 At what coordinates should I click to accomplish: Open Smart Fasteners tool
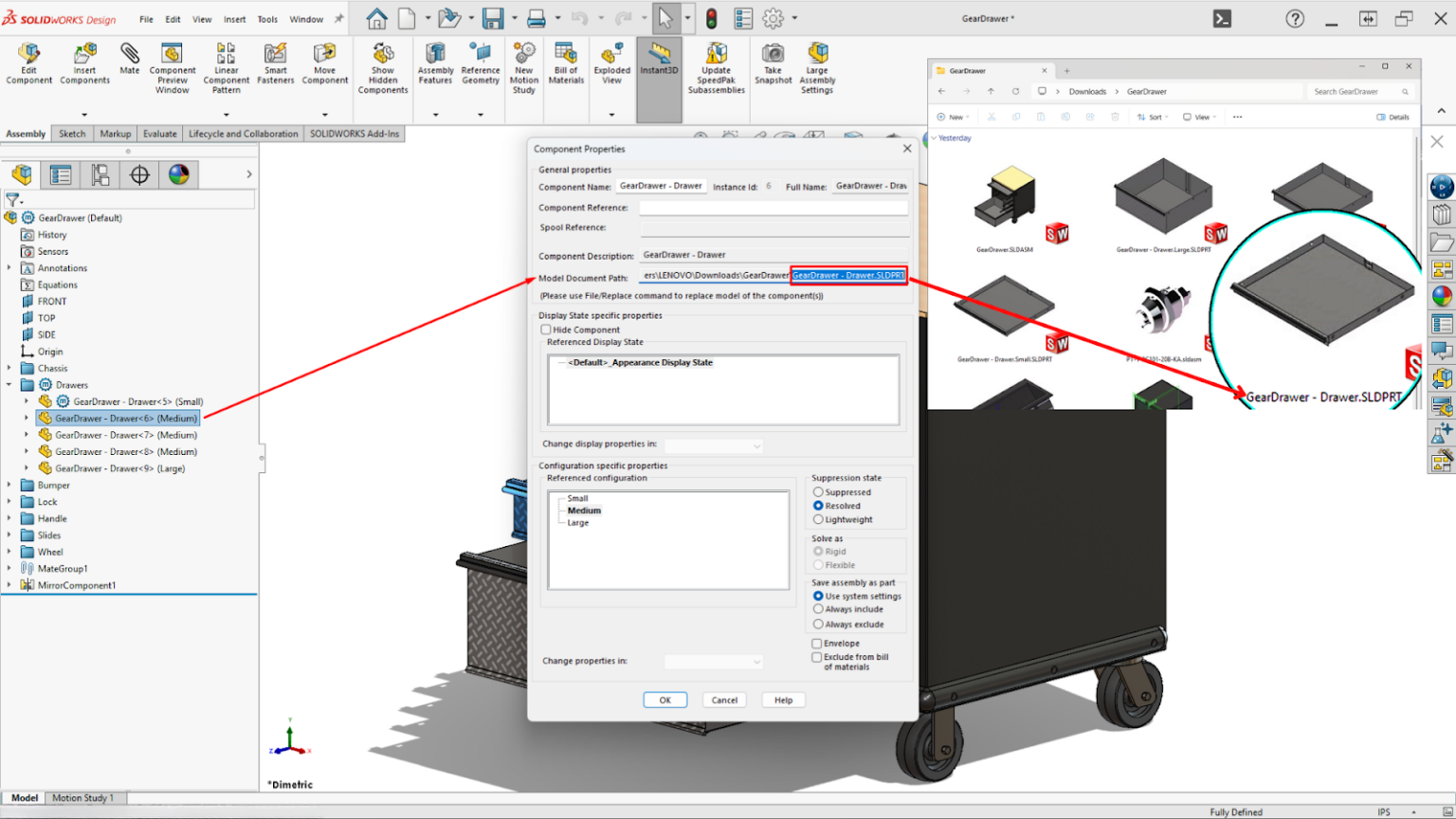click(x=276, y=64)
